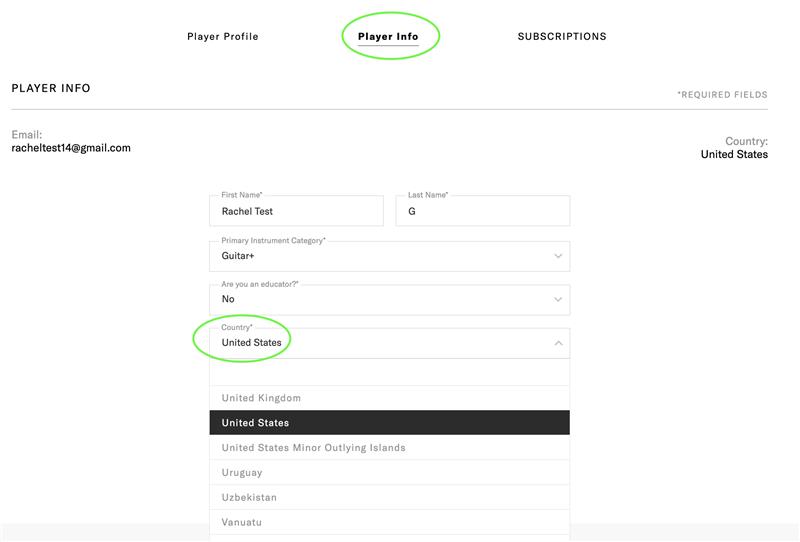This screenshot has height=542, width=800.
Task: Open the Player Profile tab
Action: [x=222, y=36]
